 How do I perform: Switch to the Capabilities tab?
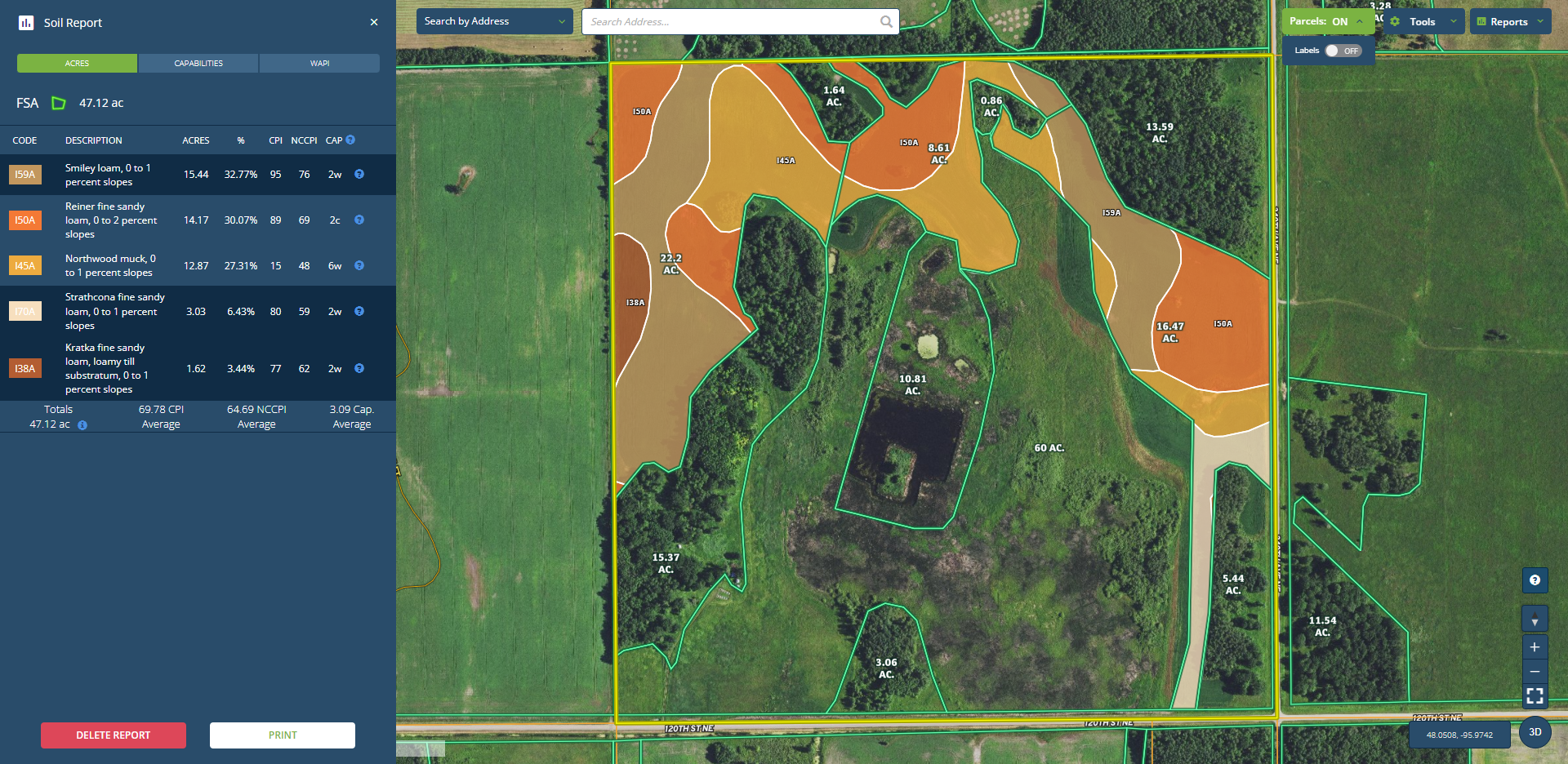coord(198,64)
